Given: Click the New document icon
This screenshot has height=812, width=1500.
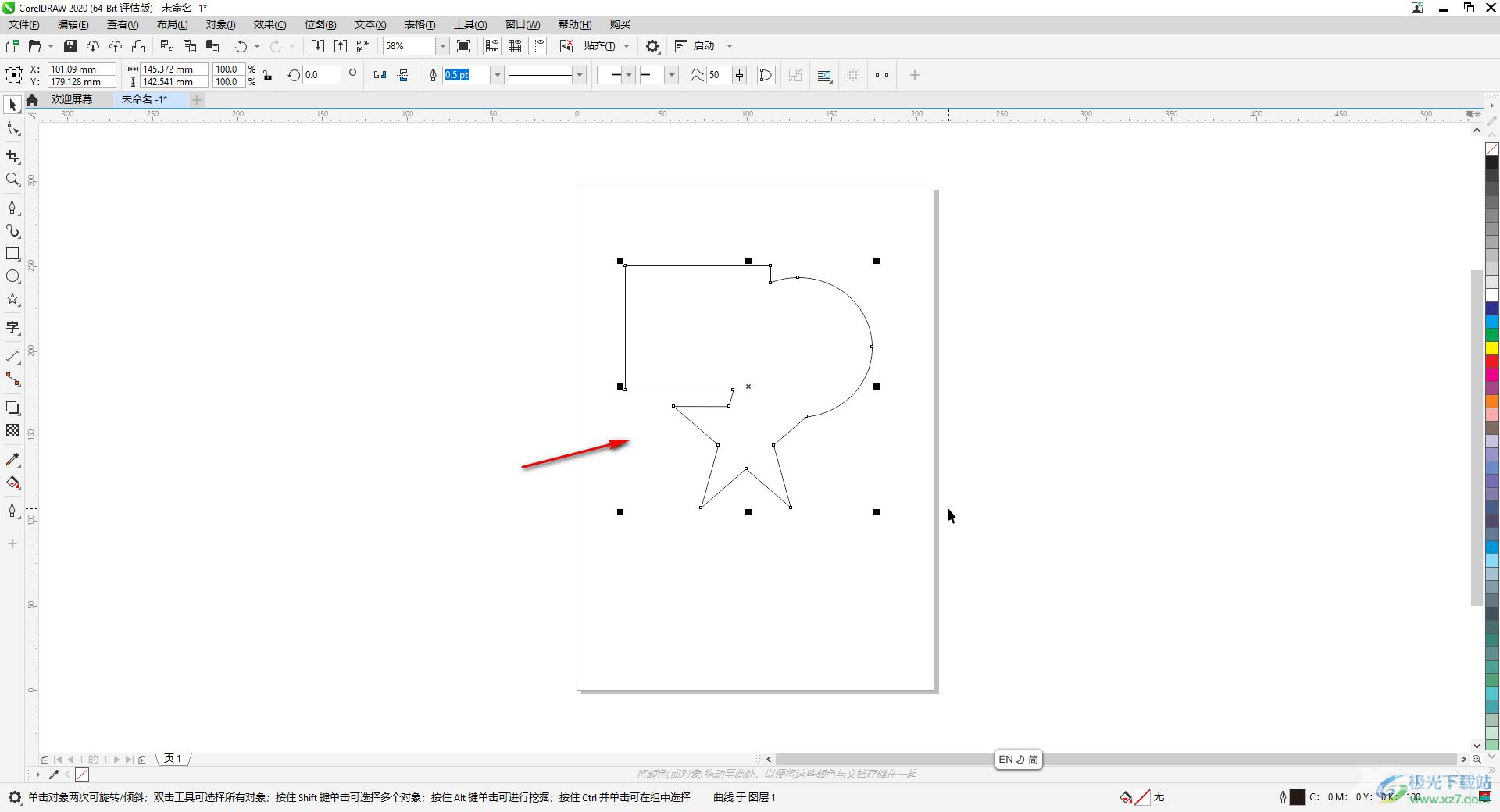Looking at the screenshot, I should [x=12, y=46].
